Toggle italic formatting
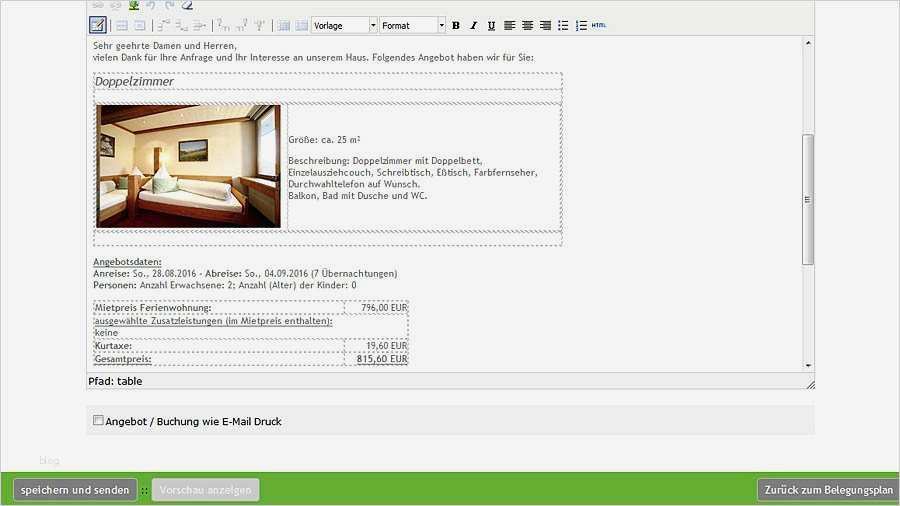Image resolution: width=900 pixels, height=506 pixels. (474, 26)
